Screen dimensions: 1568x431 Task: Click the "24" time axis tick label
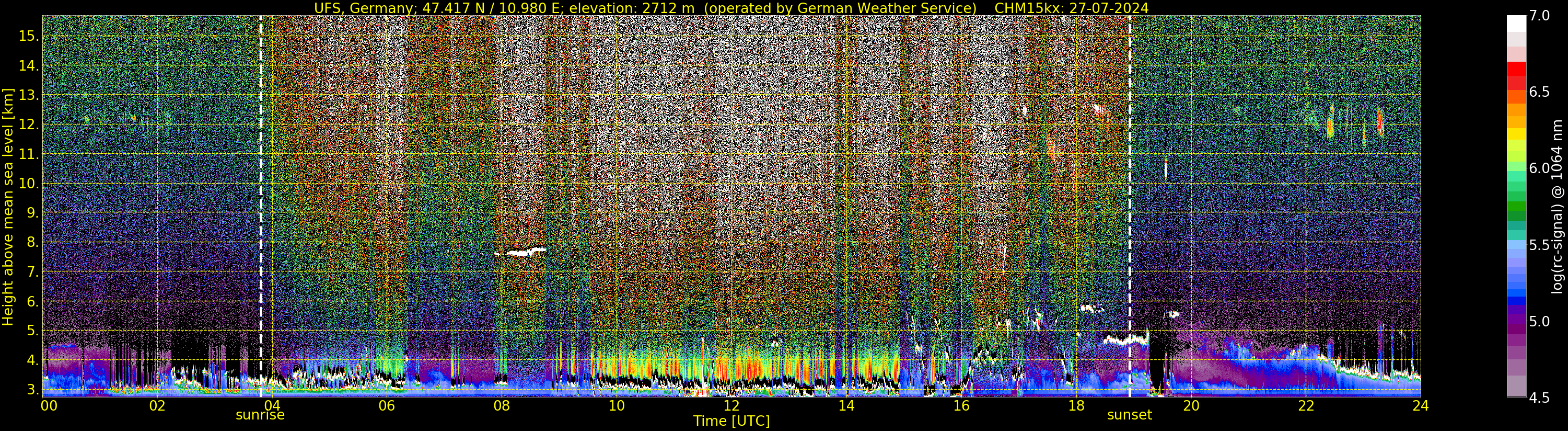[x=1420, y=405]
